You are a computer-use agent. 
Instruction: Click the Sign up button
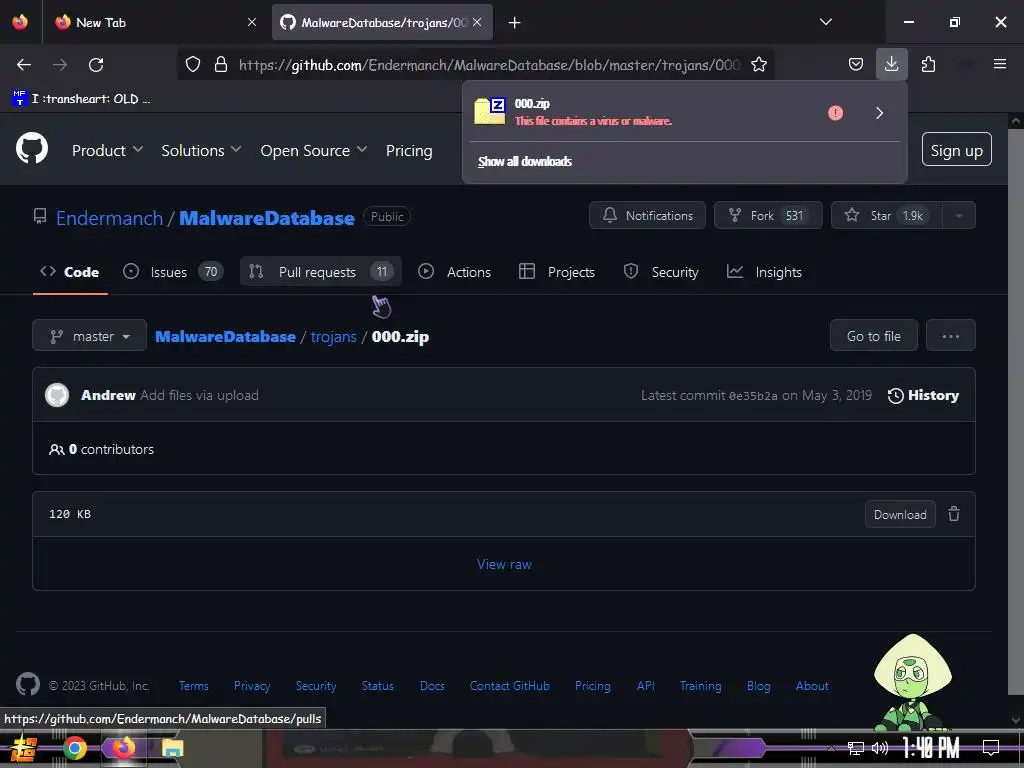957,150
